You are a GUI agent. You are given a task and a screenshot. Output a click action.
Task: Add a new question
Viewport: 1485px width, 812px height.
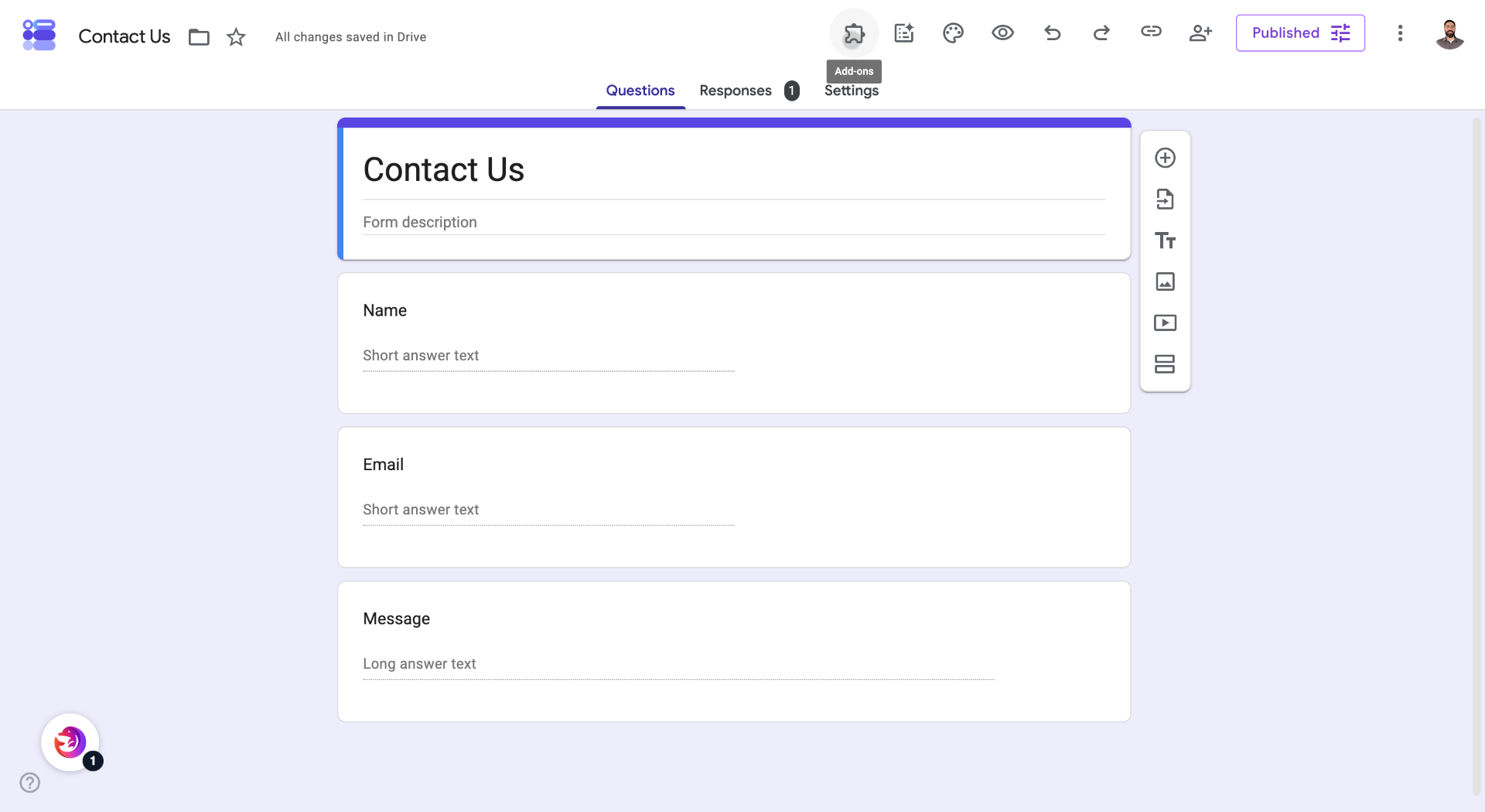click(x=1165, y=158)
